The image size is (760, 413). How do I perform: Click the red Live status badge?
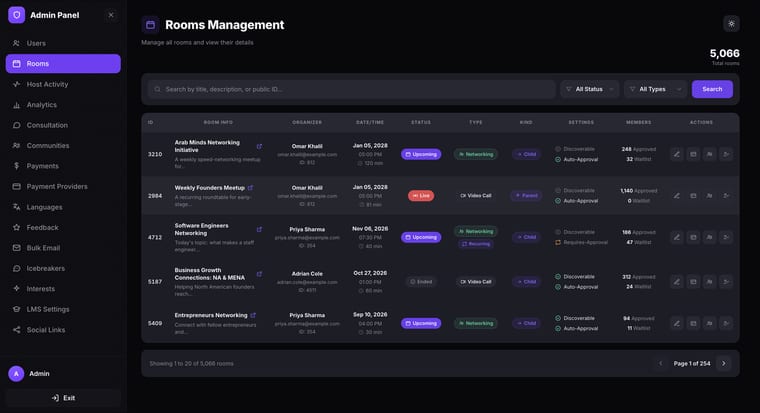421,196
